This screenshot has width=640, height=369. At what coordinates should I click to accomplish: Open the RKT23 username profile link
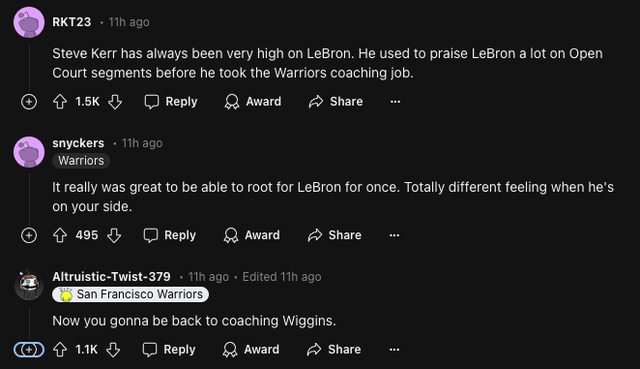(72, 22)
